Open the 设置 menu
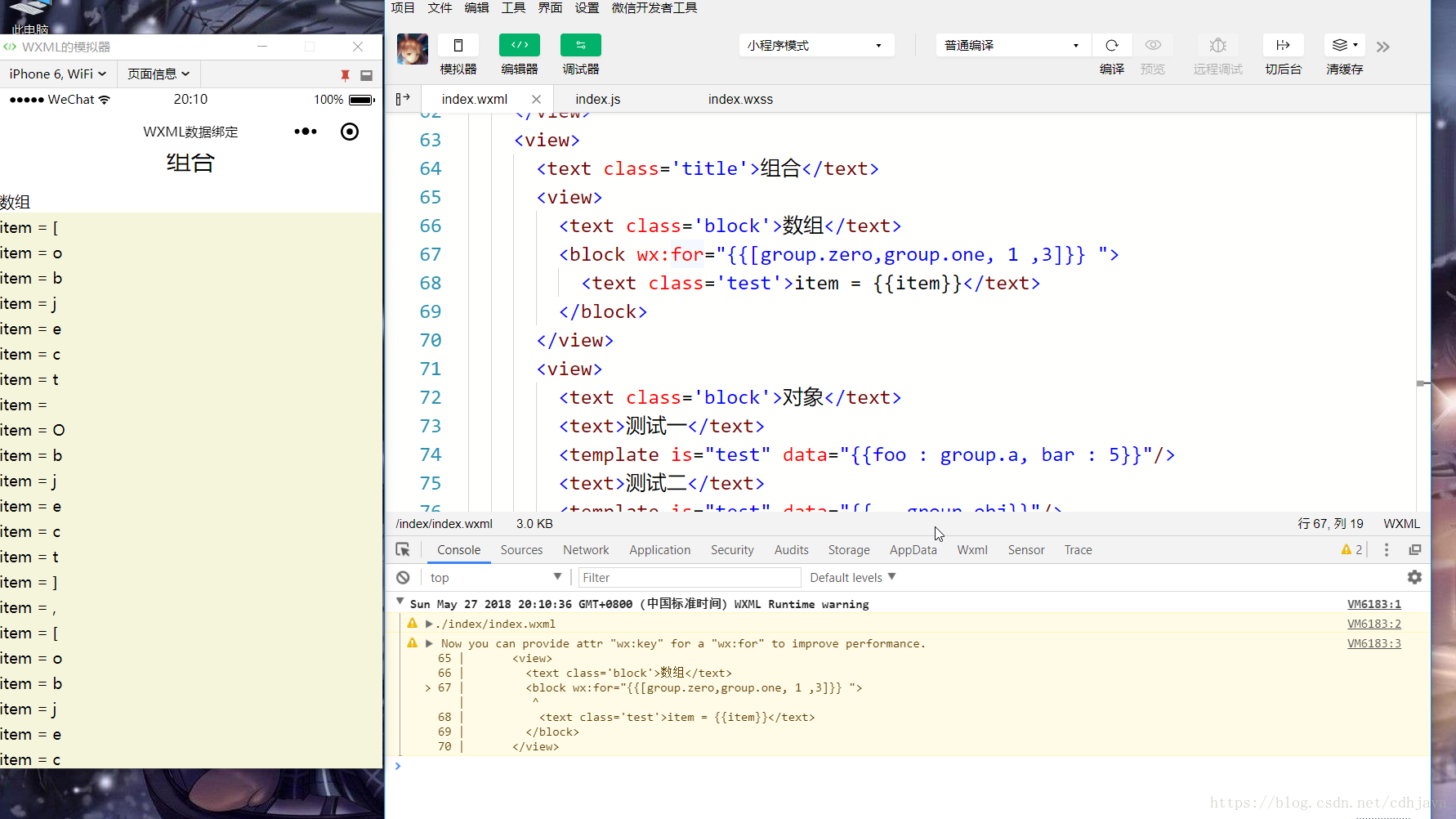The image size is (1456, 819). click(587, 8)
